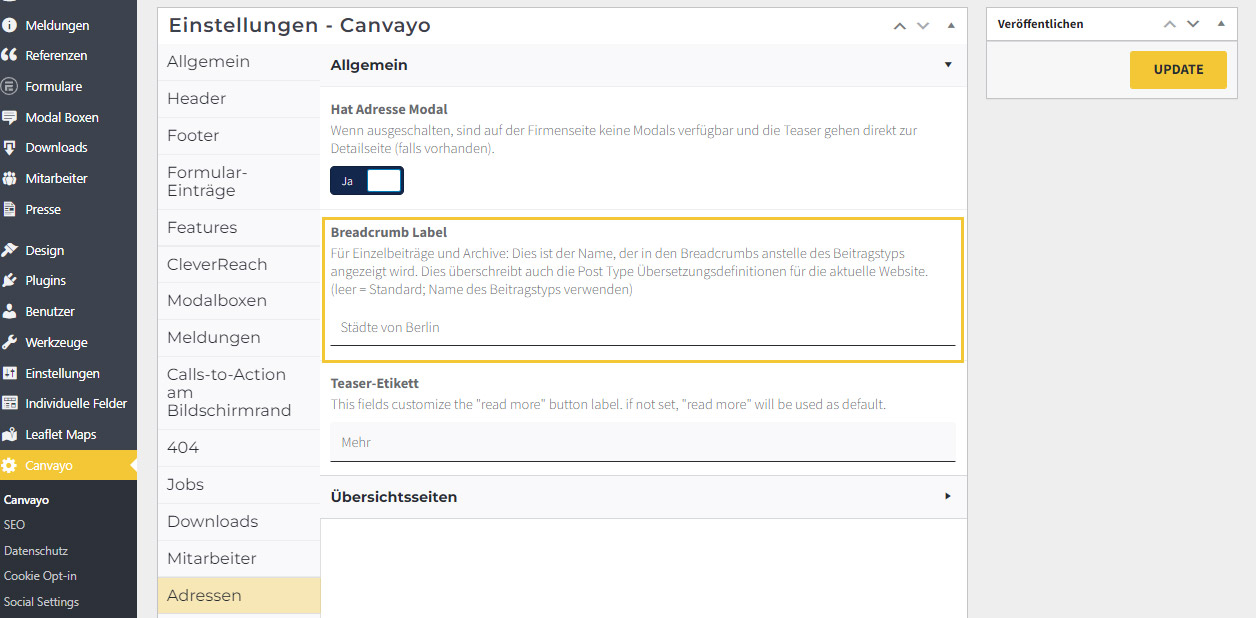This screenshot has width=1256, height=618.
Task: Click the Werkzeuge wrench icon
Action: tap(10, 343)
